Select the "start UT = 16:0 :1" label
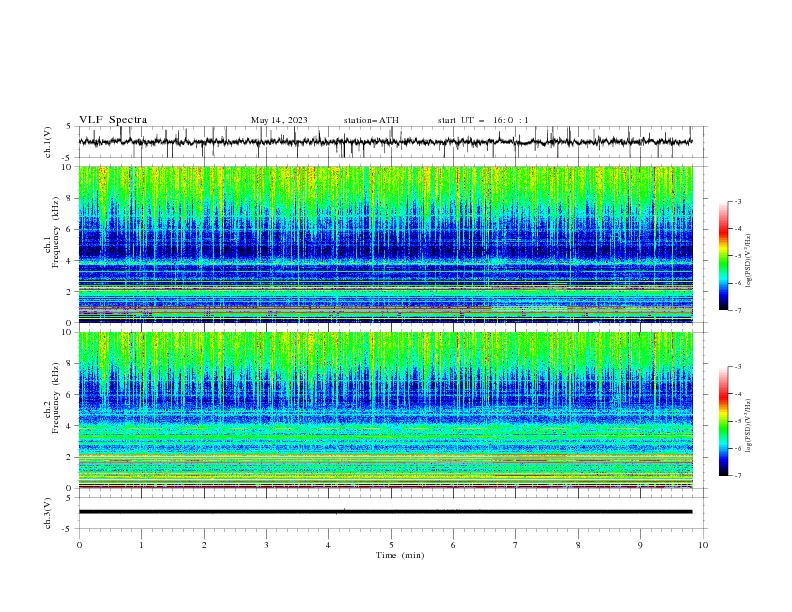This screenshot has height=612, width=792. (x=483, y=120)
